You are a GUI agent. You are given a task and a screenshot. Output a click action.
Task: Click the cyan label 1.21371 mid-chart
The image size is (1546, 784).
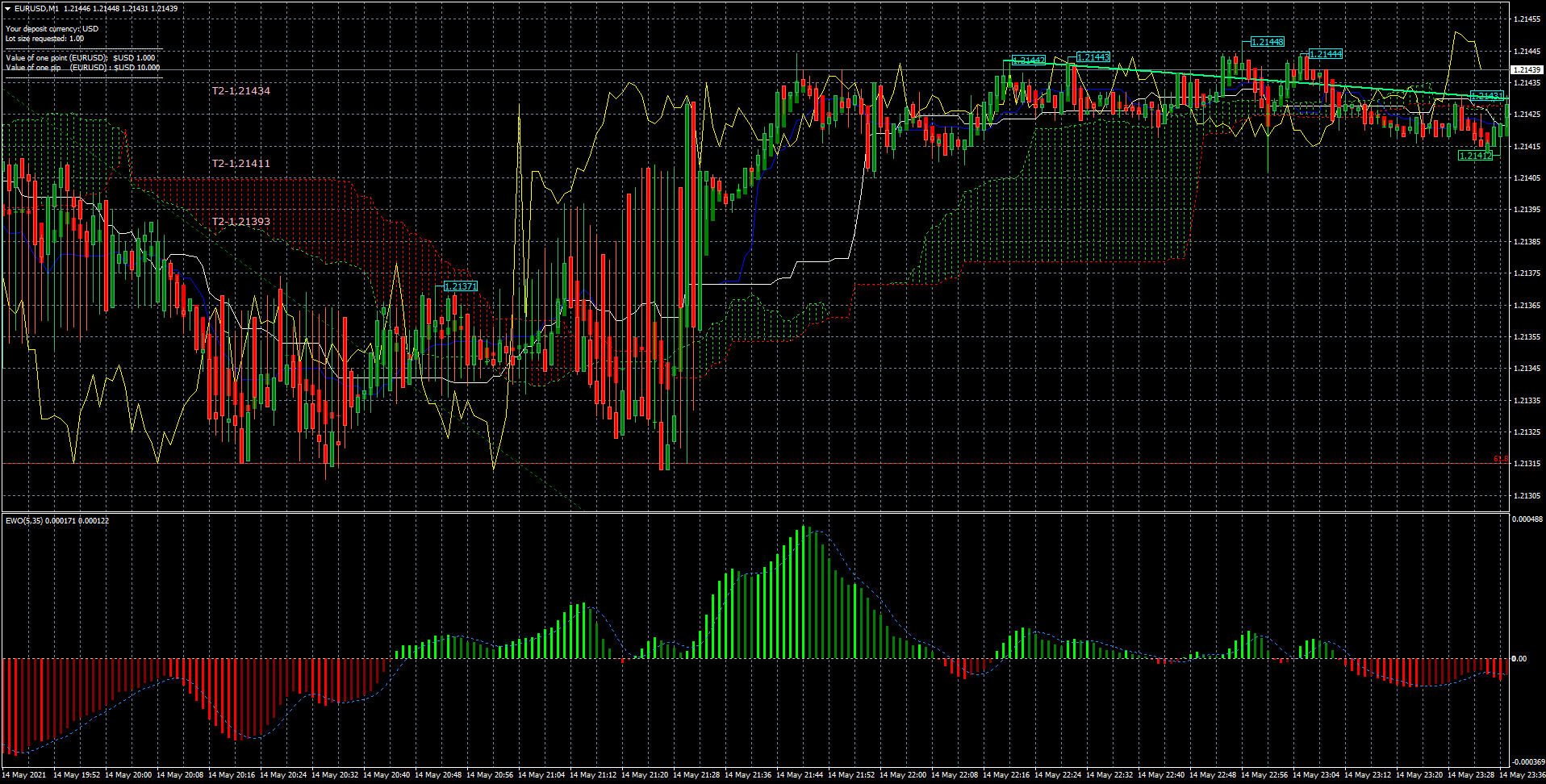[x=460, y=286]
